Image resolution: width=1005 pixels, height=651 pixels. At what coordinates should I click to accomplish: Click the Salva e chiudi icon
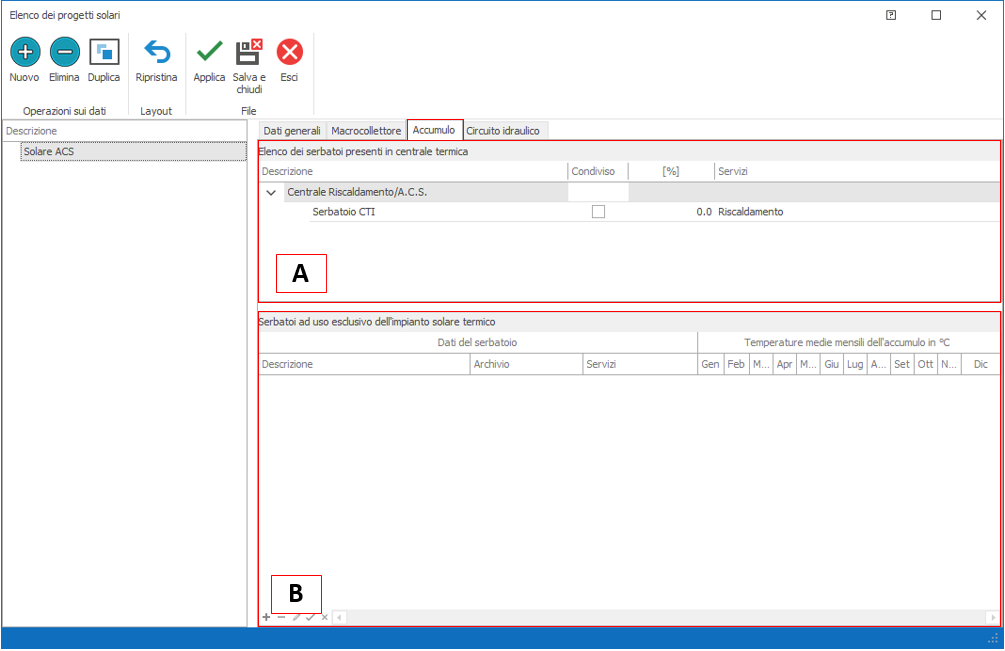(x=248, y=52)
